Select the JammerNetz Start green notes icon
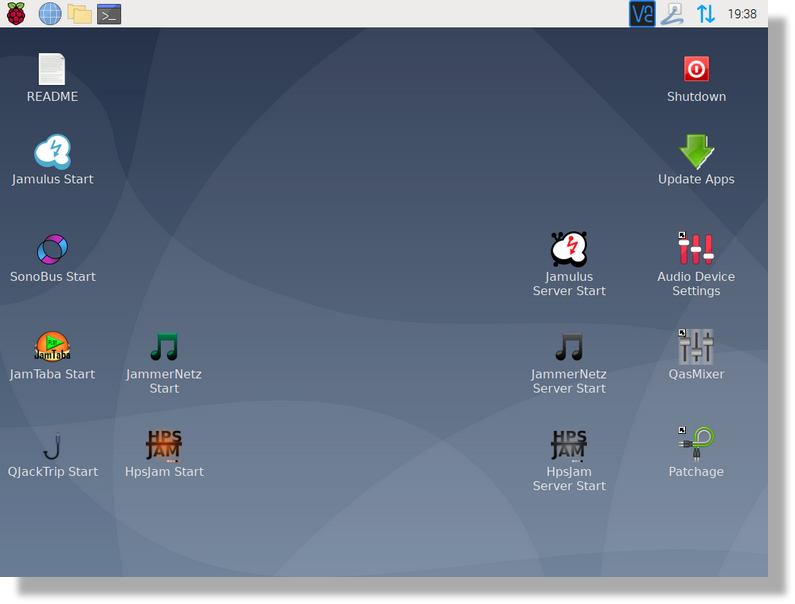Screen dimensions: 795x604 coord(164,346)
